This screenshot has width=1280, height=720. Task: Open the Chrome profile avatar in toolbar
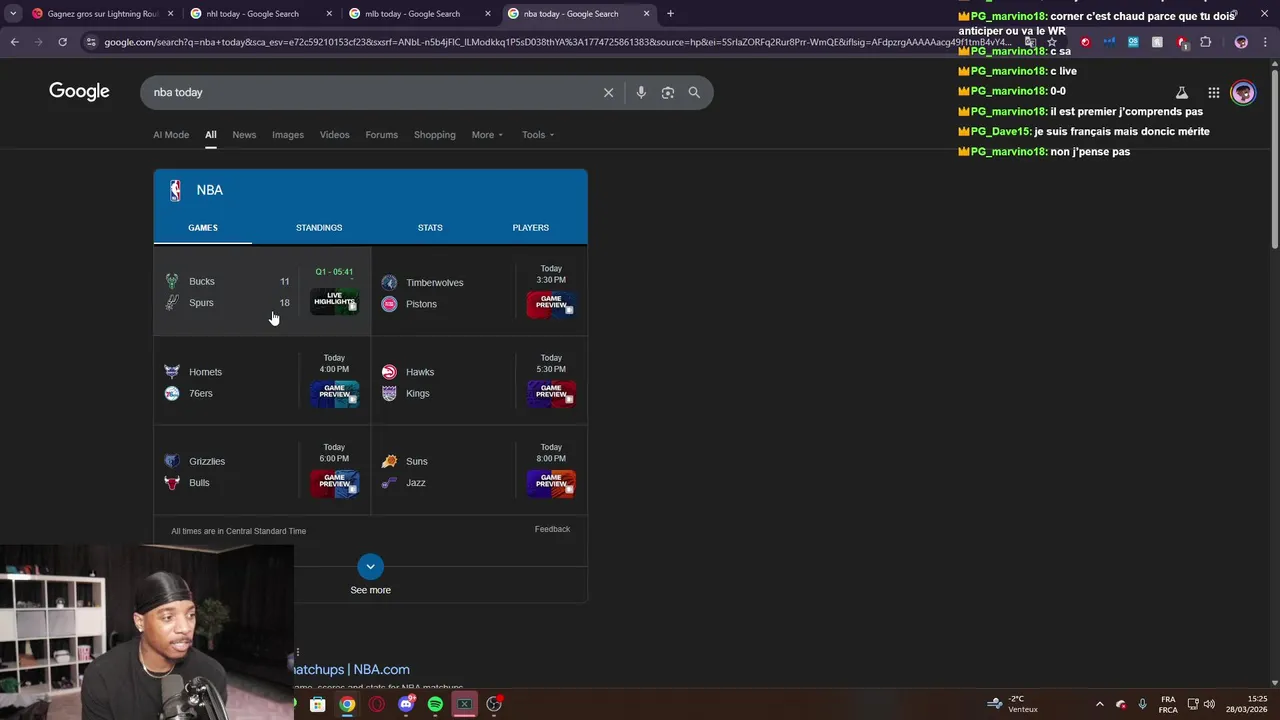(1241, 42)
